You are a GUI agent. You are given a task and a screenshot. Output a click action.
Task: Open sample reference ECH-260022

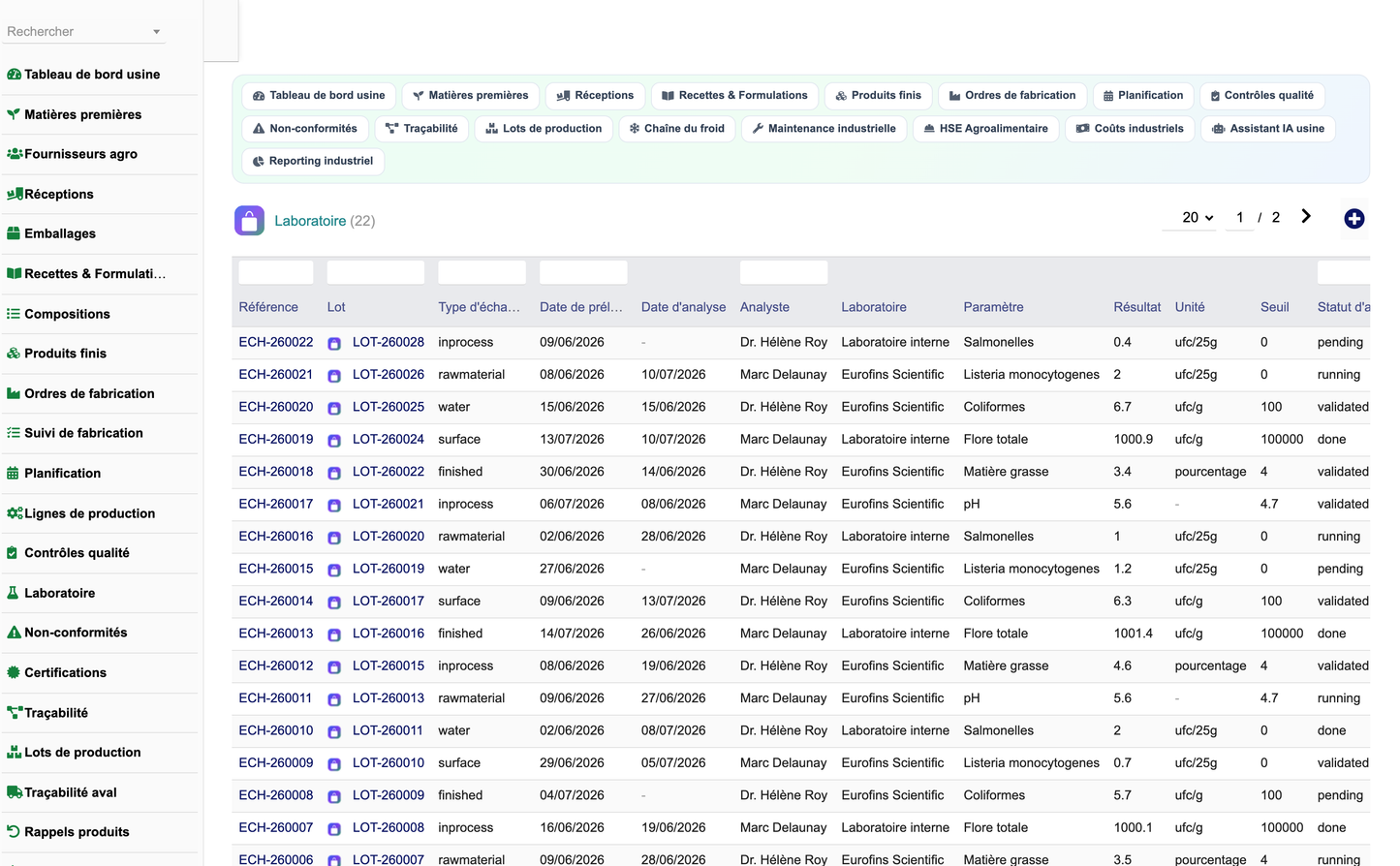pos(276,342)
